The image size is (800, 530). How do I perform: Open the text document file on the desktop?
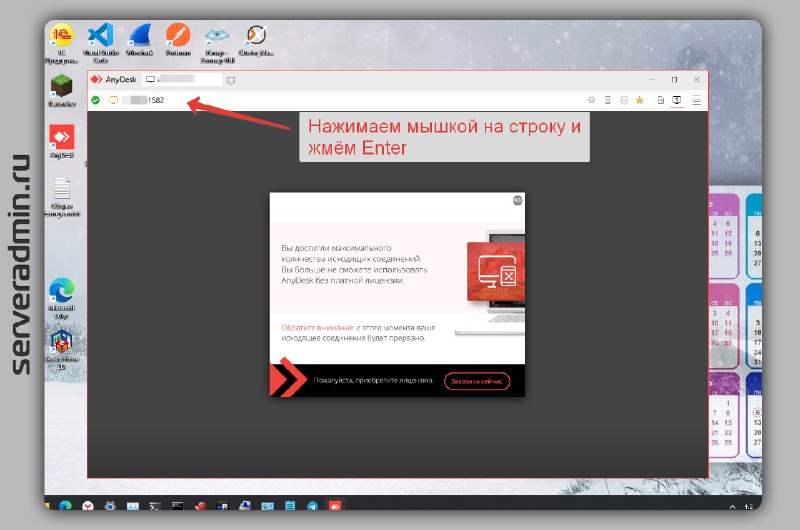(x=62, y=196)
